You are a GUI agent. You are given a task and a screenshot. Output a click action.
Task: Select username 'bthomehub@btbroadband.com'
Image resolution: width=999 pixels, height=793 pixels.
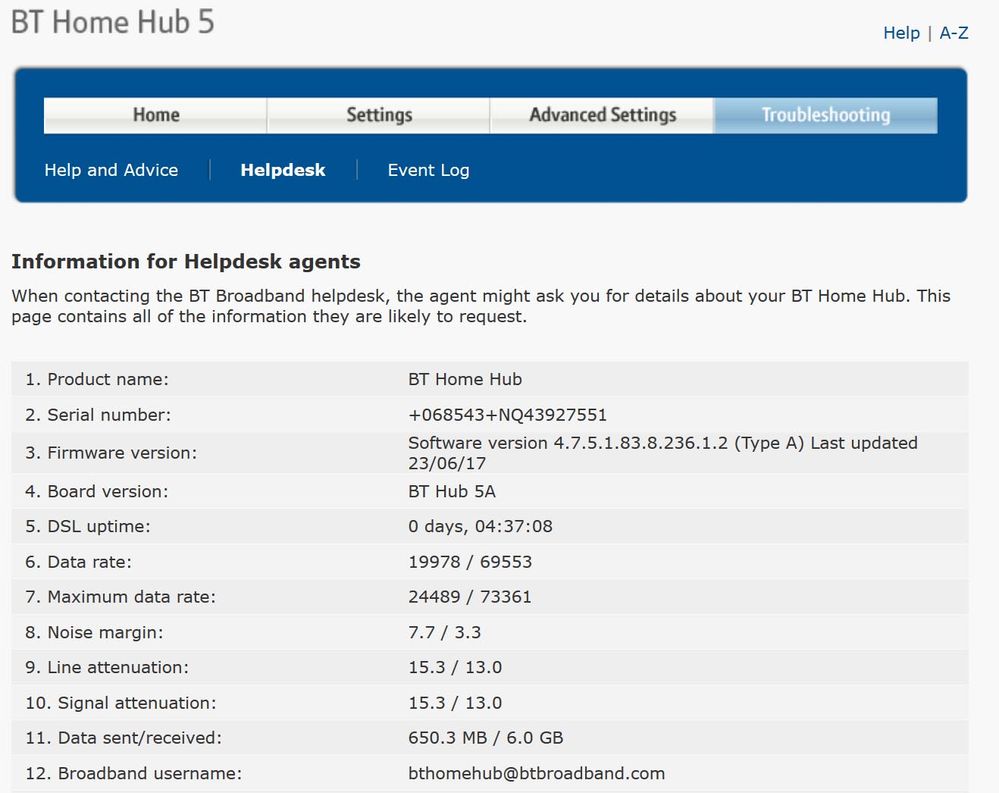click(536, 774)
